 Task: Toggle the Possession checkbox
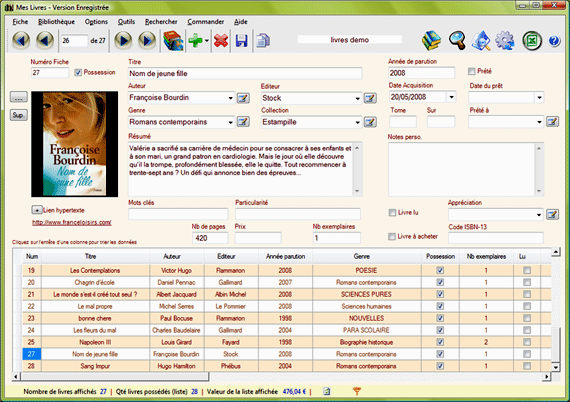coord(78,72)
